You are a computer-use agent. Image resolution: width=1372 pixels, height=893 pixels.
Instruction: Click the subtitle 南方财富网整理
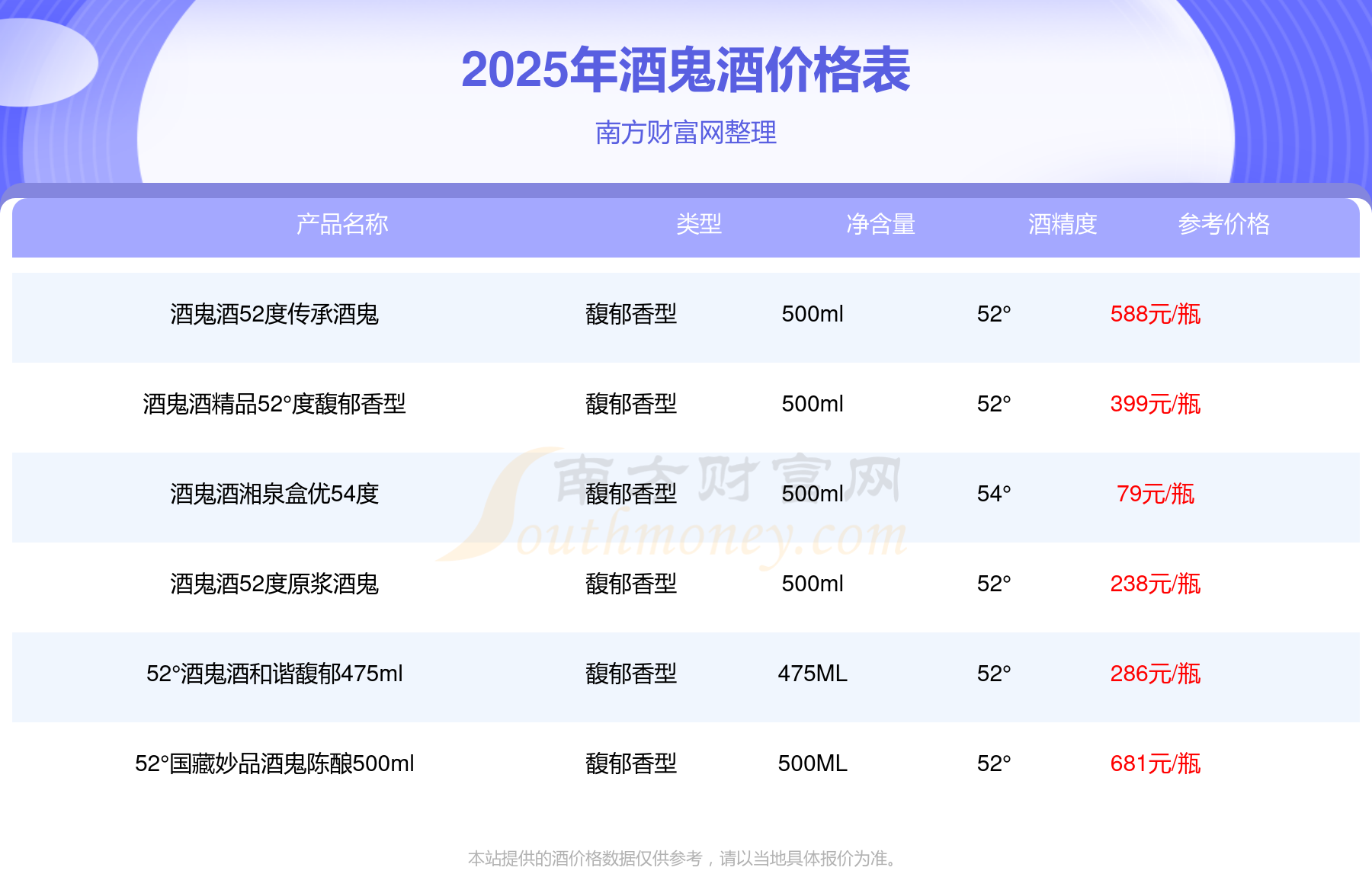tap(685, 133)
